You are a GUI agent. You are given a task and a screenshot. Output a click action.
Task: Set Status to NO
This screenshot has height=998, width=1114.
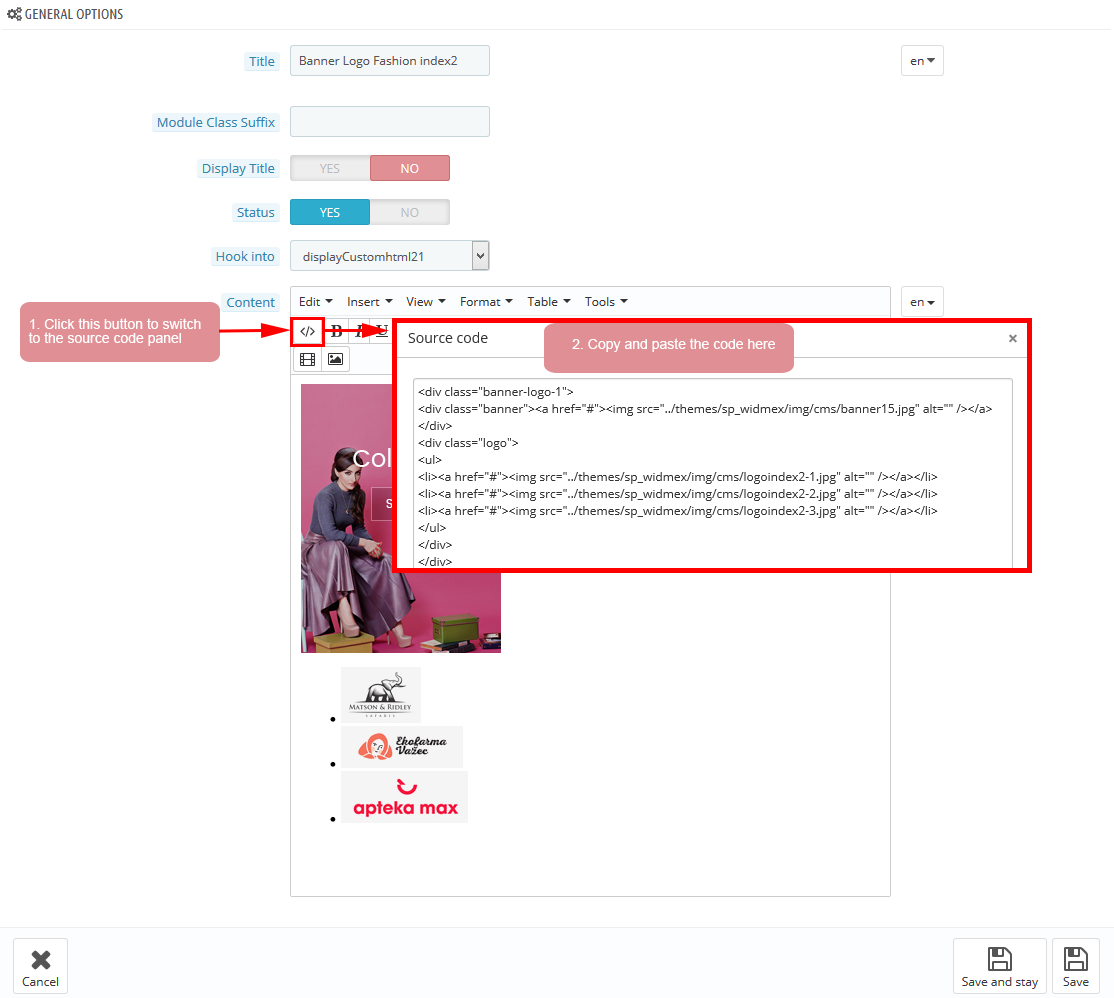(410, 212)
